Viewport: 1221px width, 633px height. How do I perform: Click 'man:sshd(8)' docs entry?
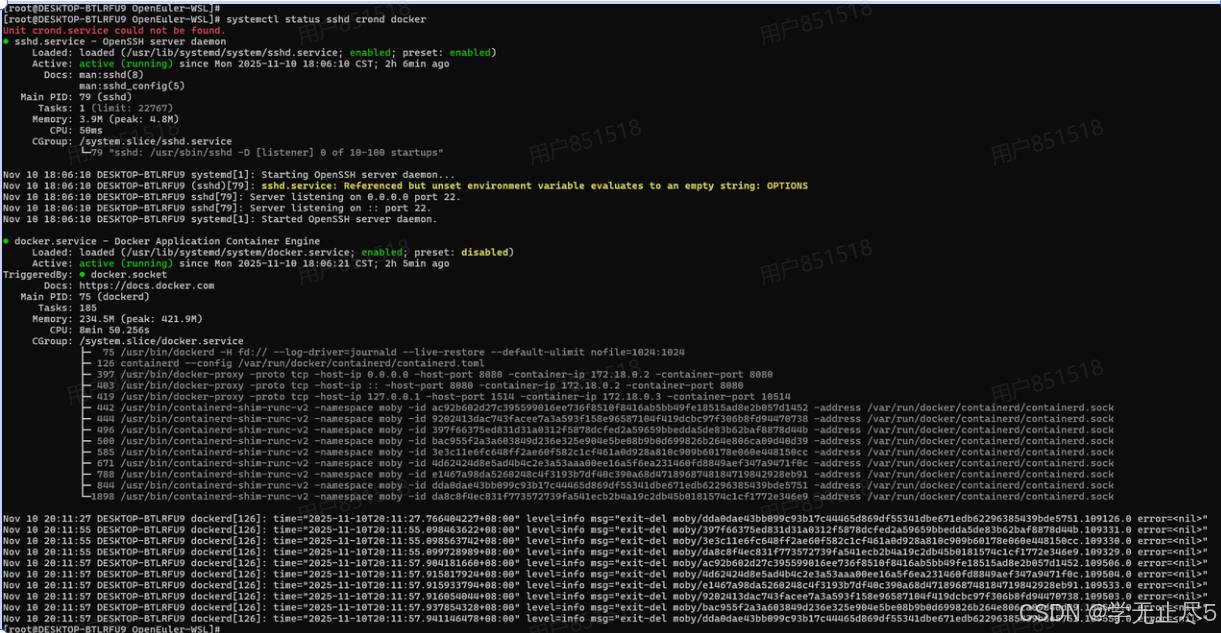(110, 75)
